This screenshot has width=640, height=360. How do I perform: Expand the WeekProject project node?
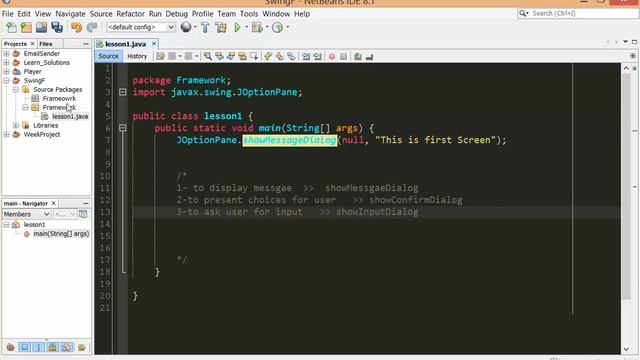[x=7, y=134]
